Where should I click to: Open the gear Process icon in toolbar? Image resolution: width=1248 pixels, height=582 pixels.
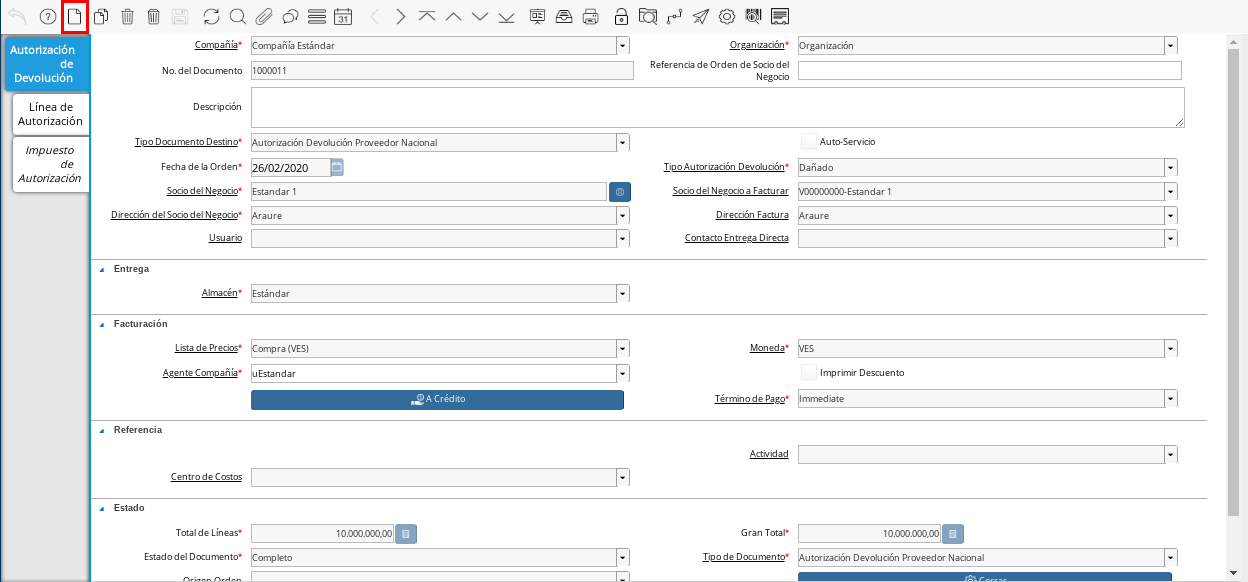pyautogui.click(x=727, y=16)
